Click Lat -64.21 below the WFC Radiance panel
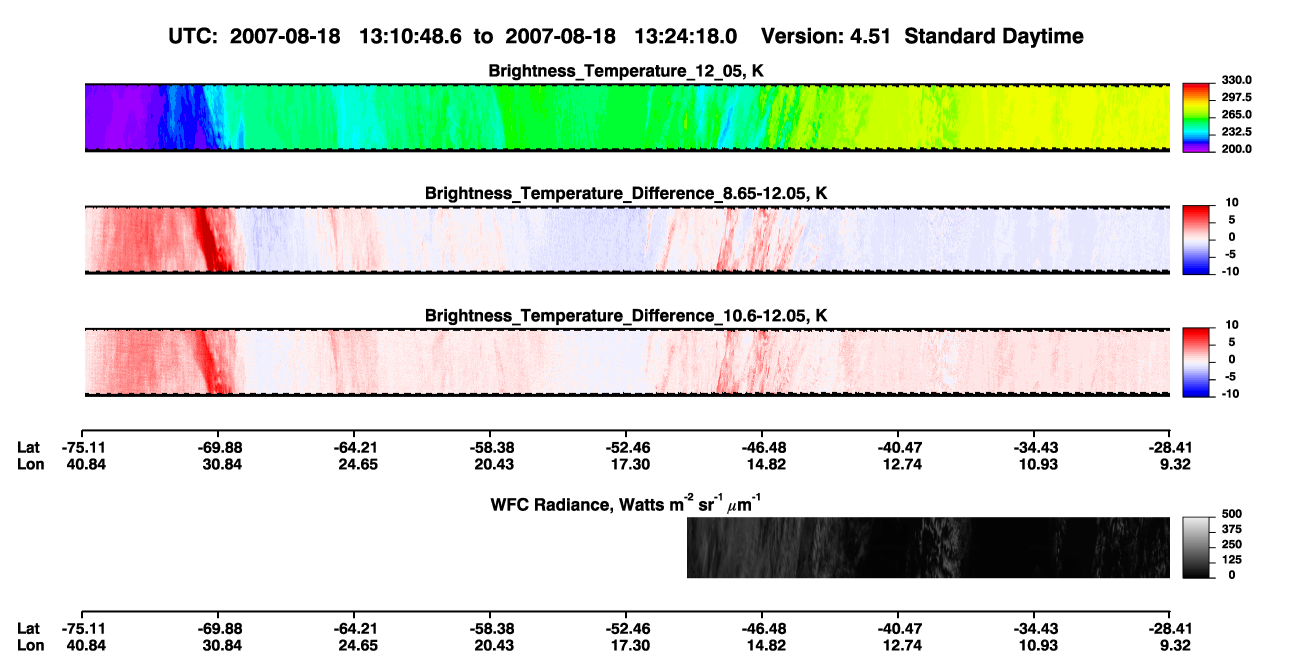Screen dimensions: 1300x667 pyautogui.click(x=354, y=629)
